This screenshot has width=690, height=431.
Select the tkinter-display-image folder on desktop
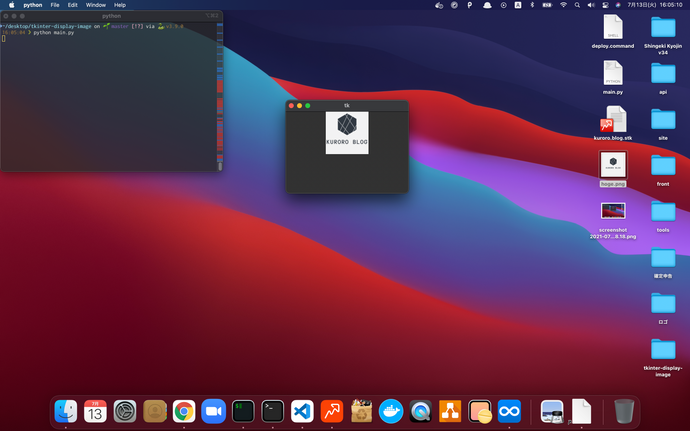(x=663, y=357)
